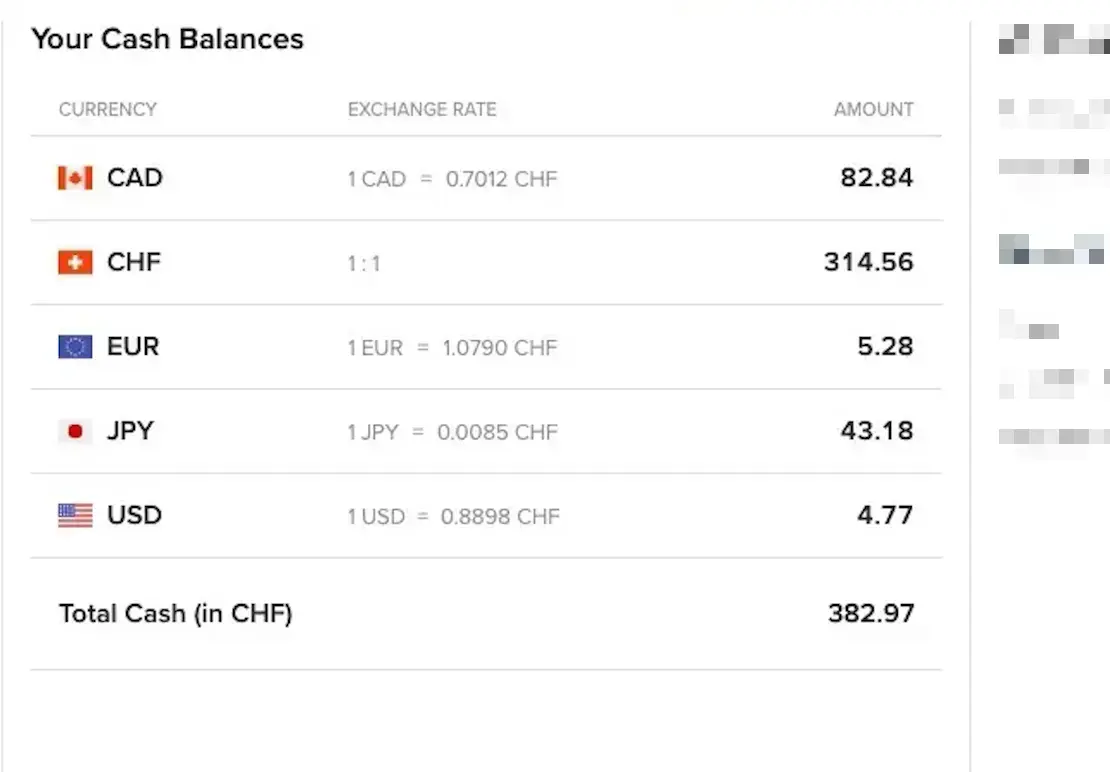The width and height of the screenshot is (1110, 772).
Task: Click the United States flag icon
Action: click(75, 516)
